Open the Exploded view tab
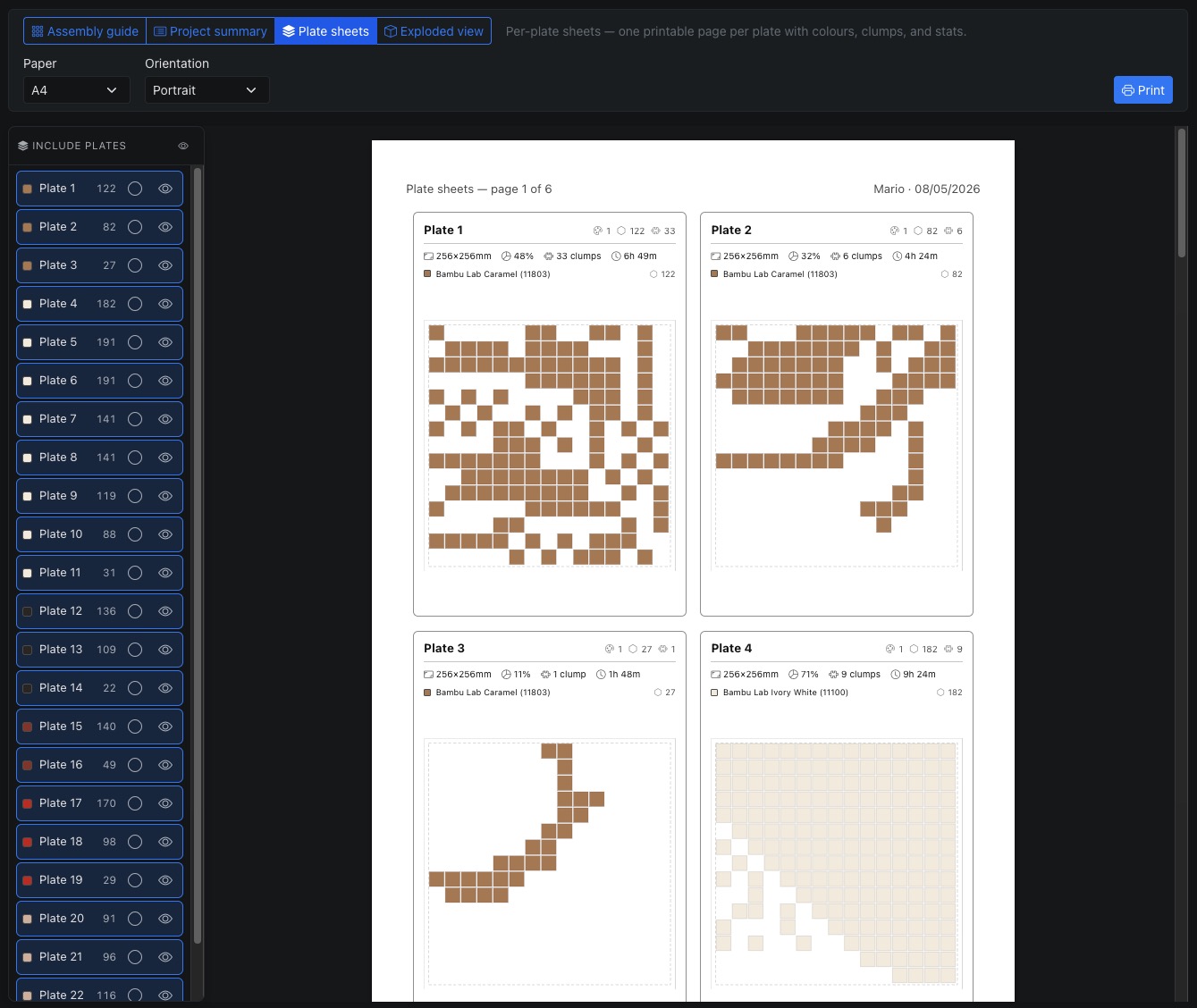This screenshot has width=1197, height=1008. click(x=434, y=31)
